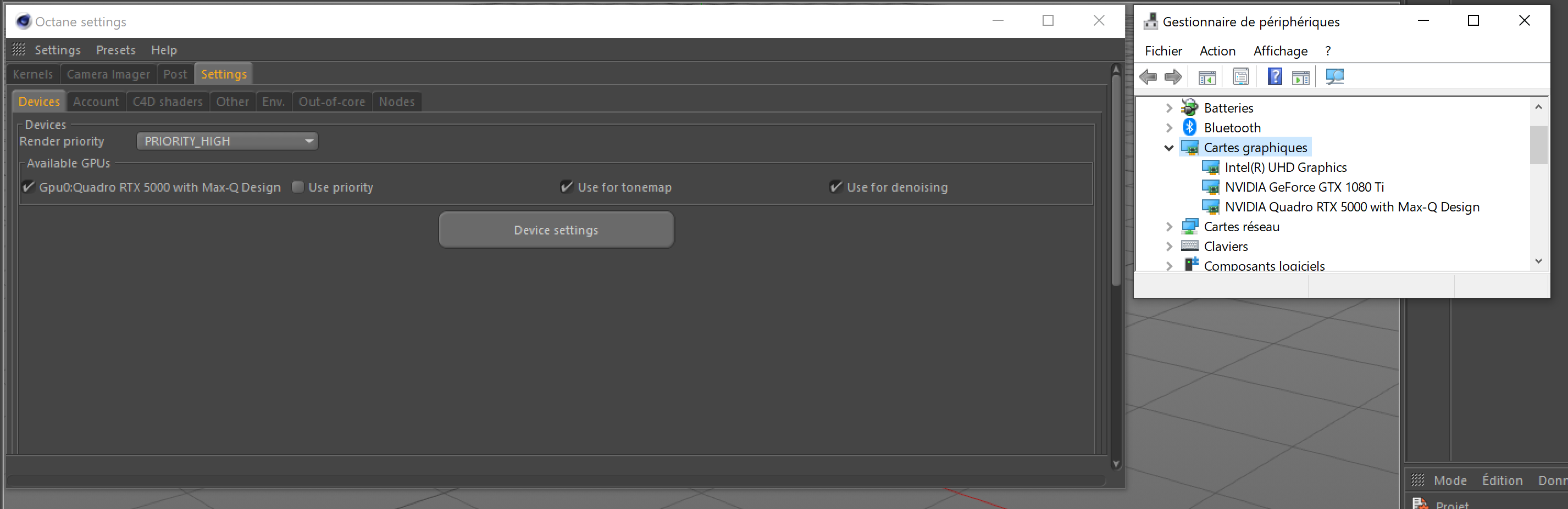Click the Octane settings scroll down arrow
The height and width of the screenshot is (509, 1568).
pos(1116,464)
